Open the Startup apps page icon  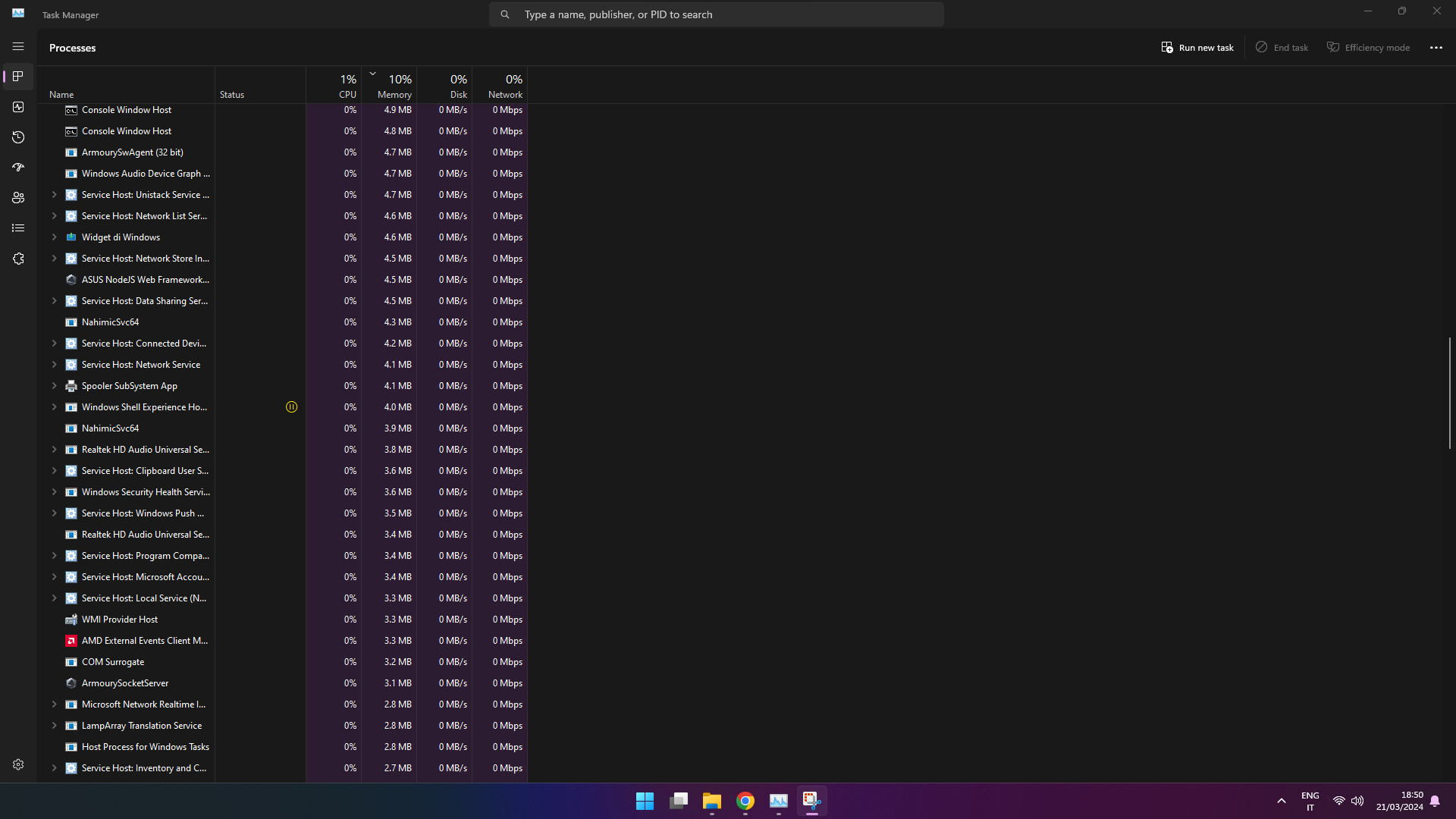(x=18, y=168)
